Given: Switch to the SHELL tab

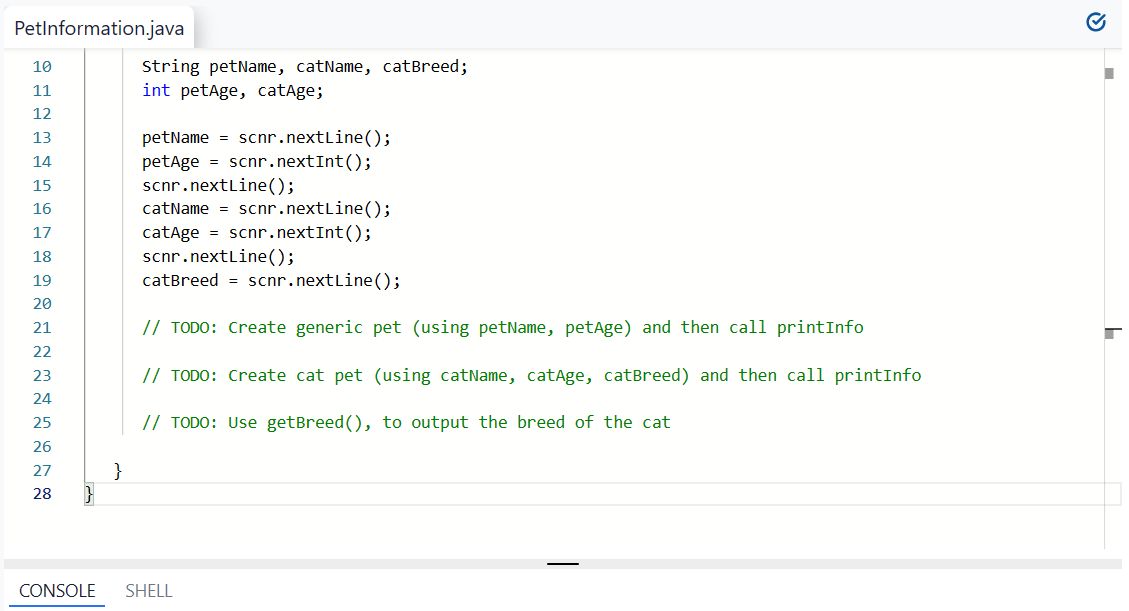Looking at the screenshot, I should (x=148, y=590).
